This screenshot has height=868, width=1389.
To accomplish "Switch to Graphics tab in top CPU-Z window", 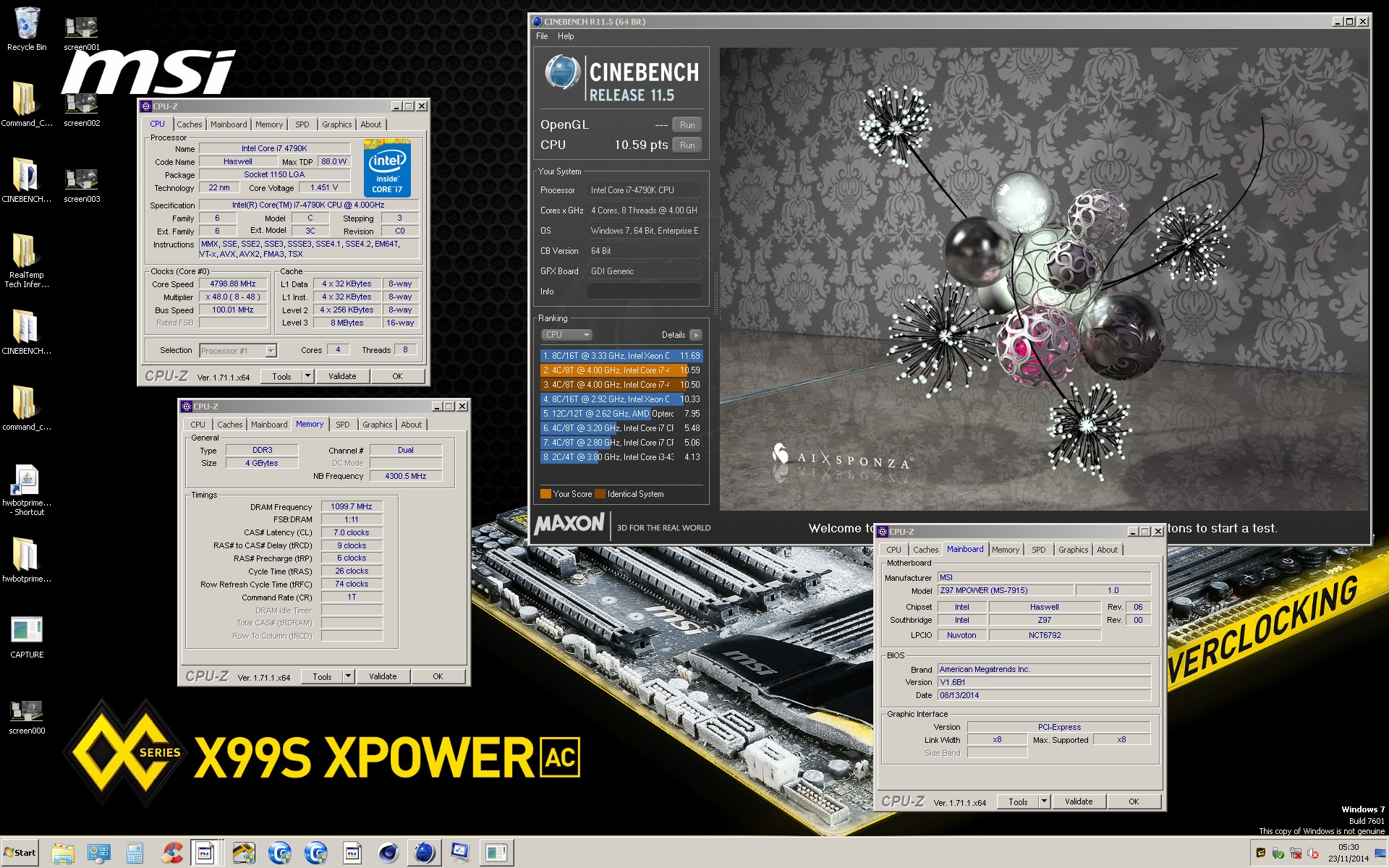I will pyautogui.click(x=337, y=124).
